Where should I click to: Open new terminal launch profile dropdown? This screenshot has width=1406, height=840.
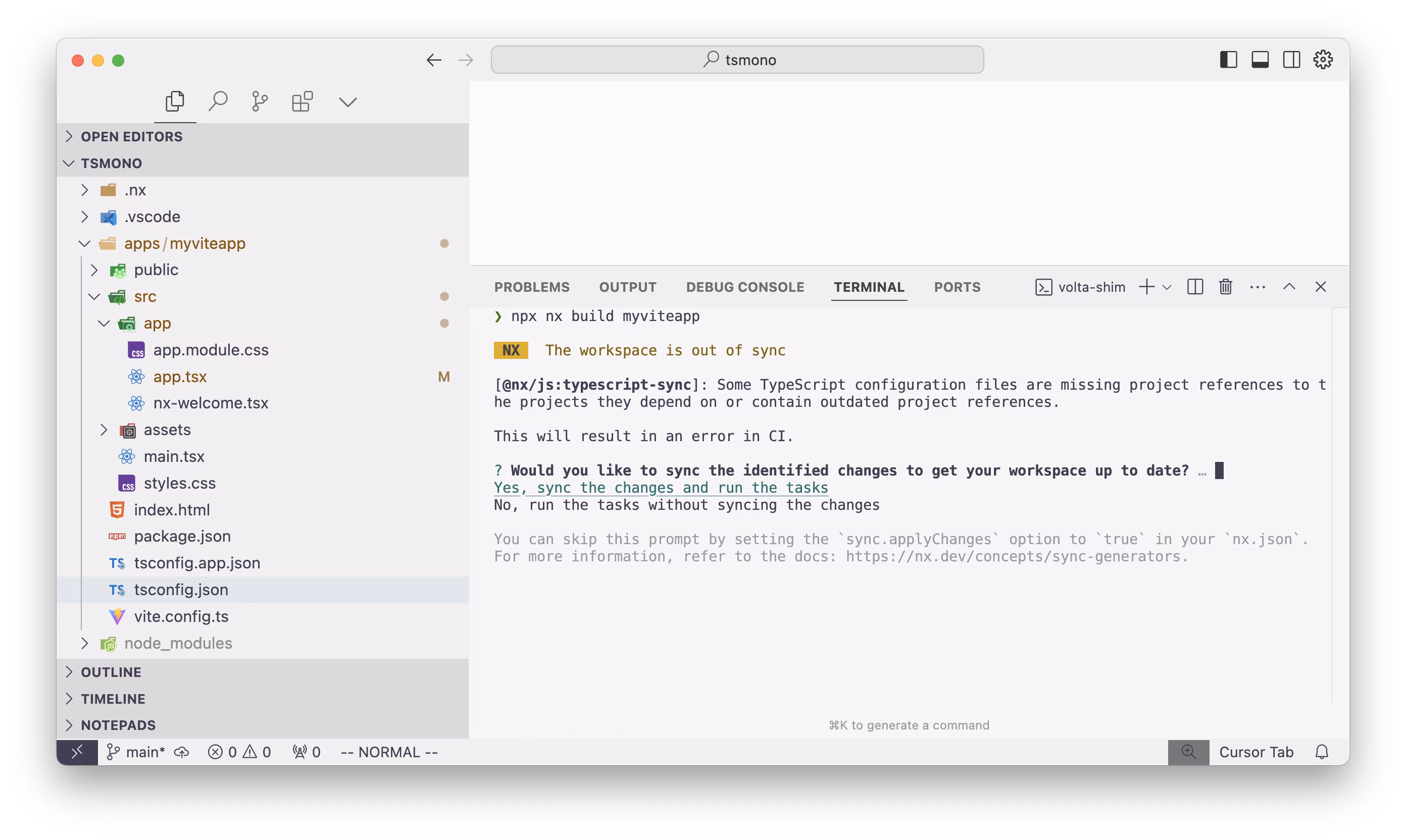point(1167,288)
